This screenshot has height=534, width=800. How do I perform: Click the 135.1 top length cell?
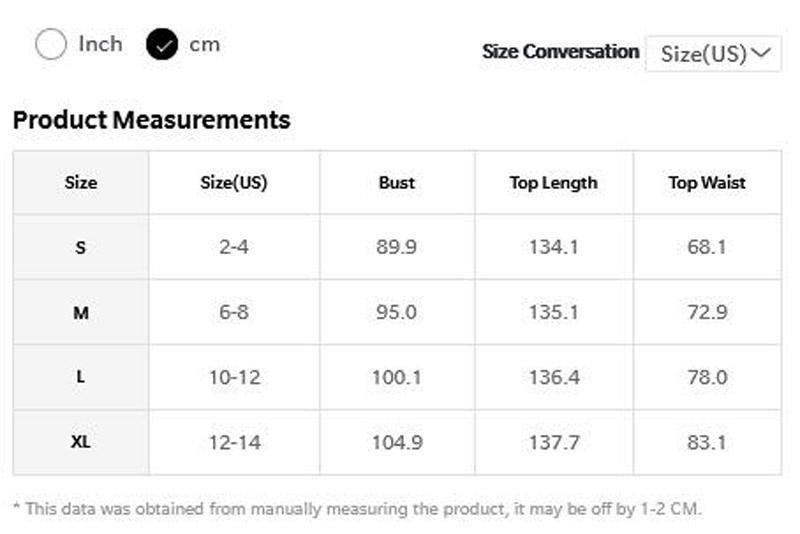click(553, 313)
